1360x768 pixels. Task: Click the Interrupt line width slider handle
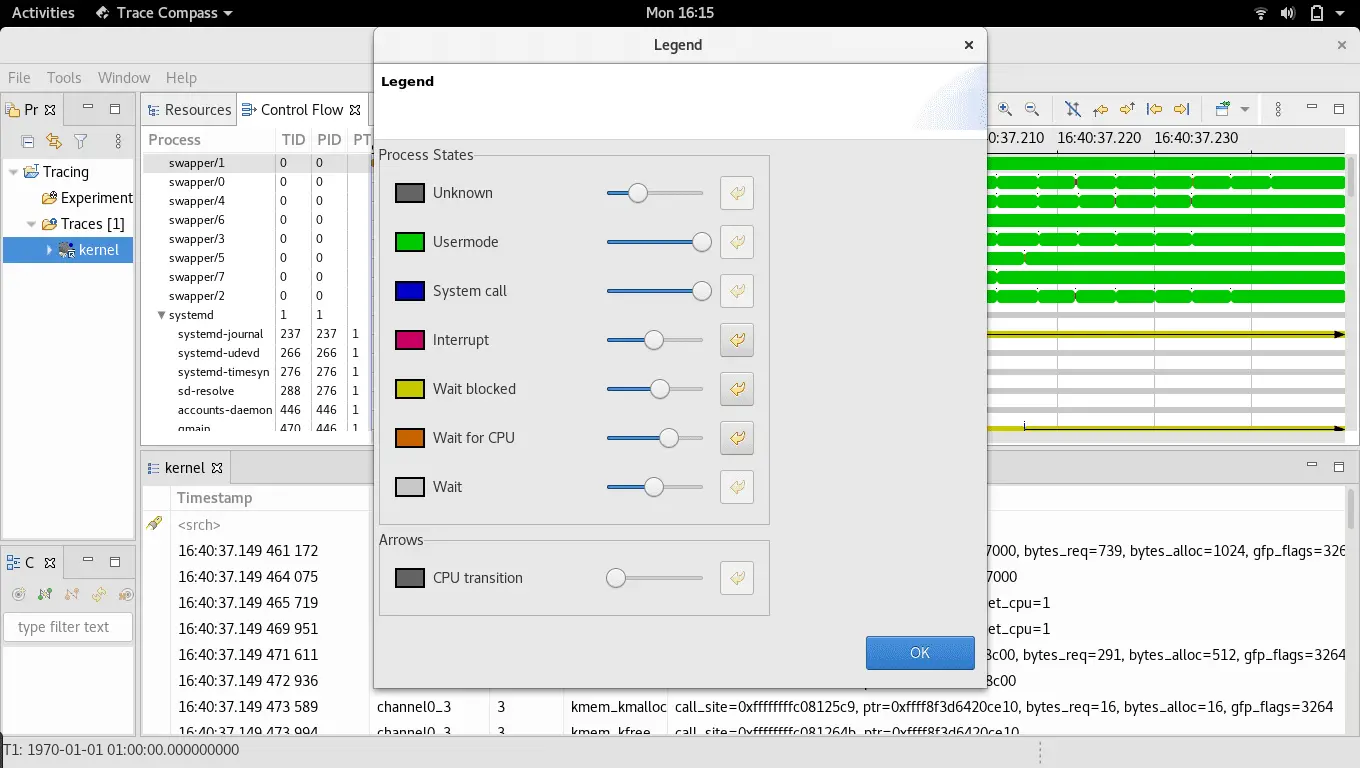point(654,340)
